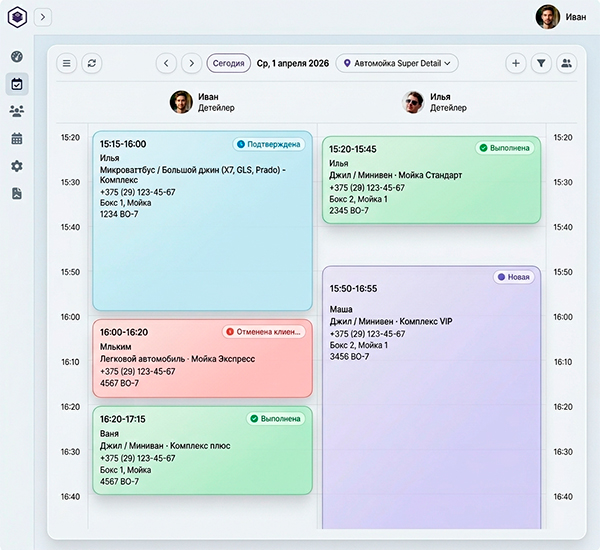Open the Автомойка Super Detail location dropdown
Screen dimensions: 600x550
[397, 63]
